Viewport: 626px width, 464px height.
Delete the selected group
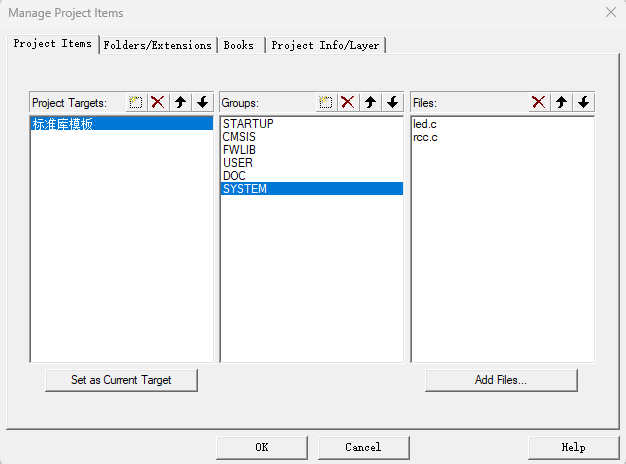click(x=348, y=103)
